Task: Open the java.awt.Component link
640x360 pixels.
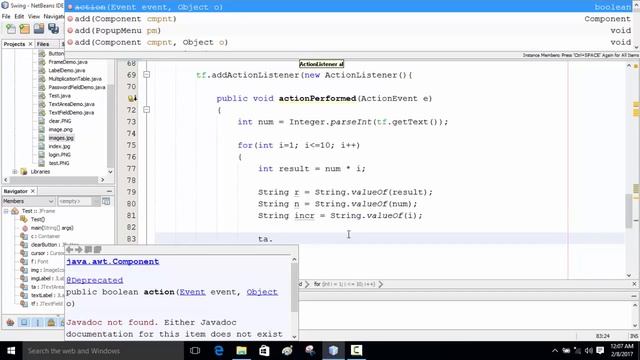Action: (113, 262)
